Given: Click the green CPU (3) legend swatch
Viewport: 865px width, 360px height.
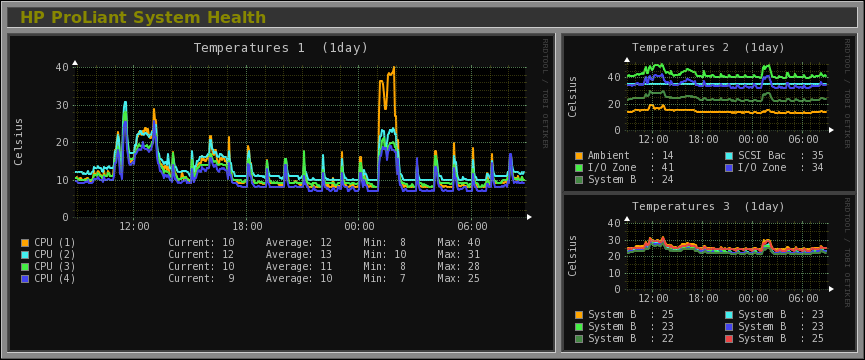Looking at the screenshot, I should pyautogui.click(x=24, y=267).
